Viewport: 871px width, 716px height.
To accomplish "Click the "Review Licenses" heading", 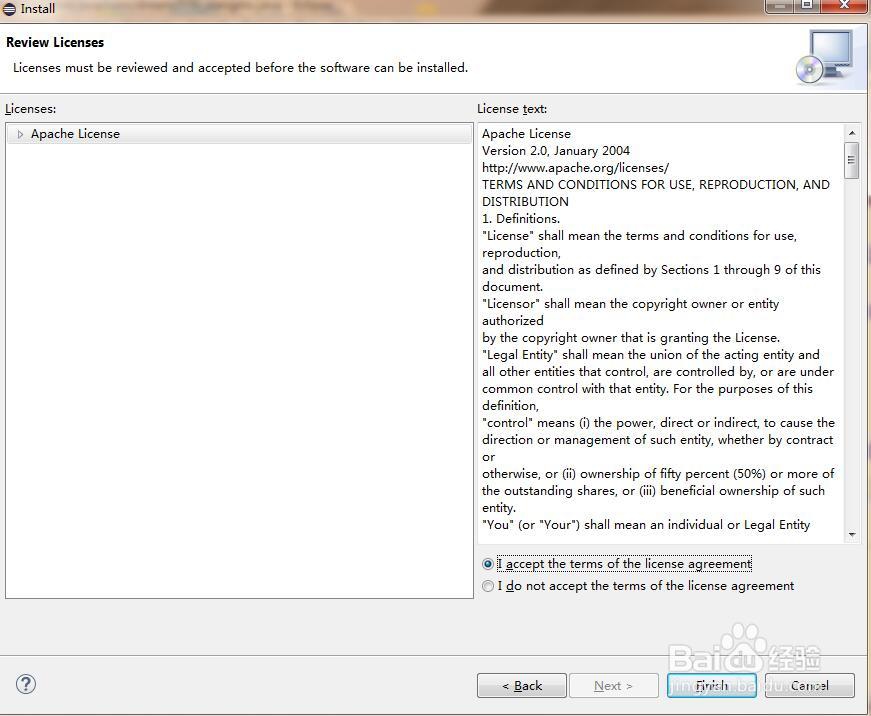I will pos(55,42).
